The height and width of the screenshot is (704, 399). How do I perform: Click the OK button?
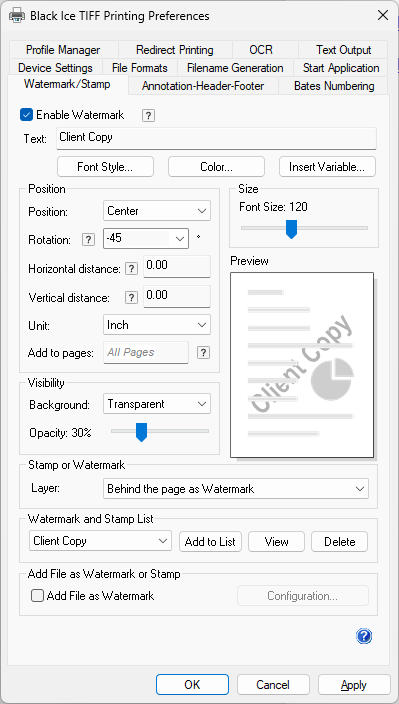[192, 685]
